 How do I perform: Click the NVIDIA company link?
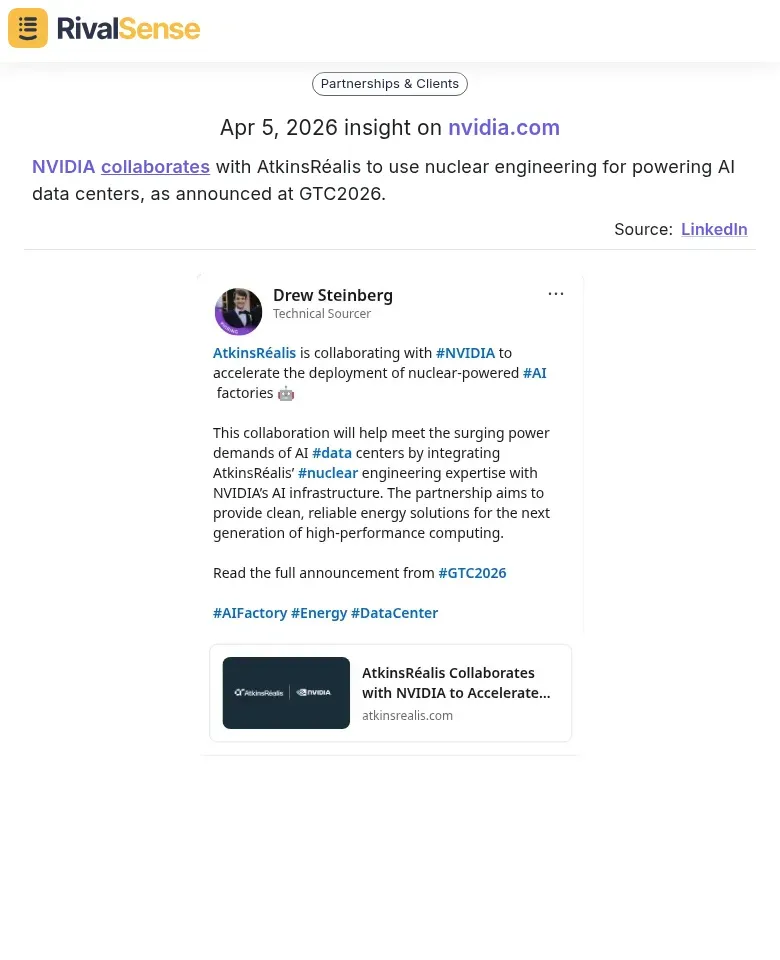point(64,167)
